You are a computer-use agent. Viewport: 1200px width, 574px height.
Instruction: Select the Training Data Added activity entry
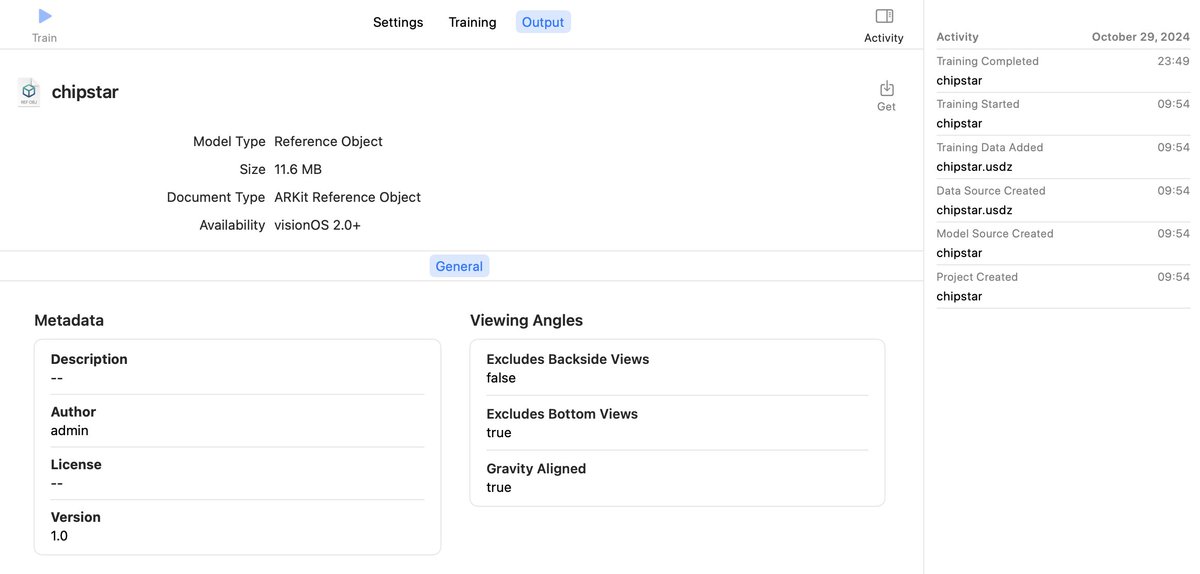coord(1063,157)
